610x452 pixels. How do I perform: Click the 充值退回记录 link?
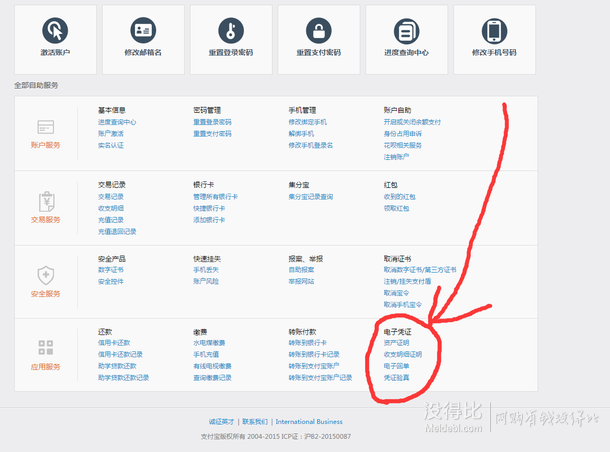[x=117, y=232]
